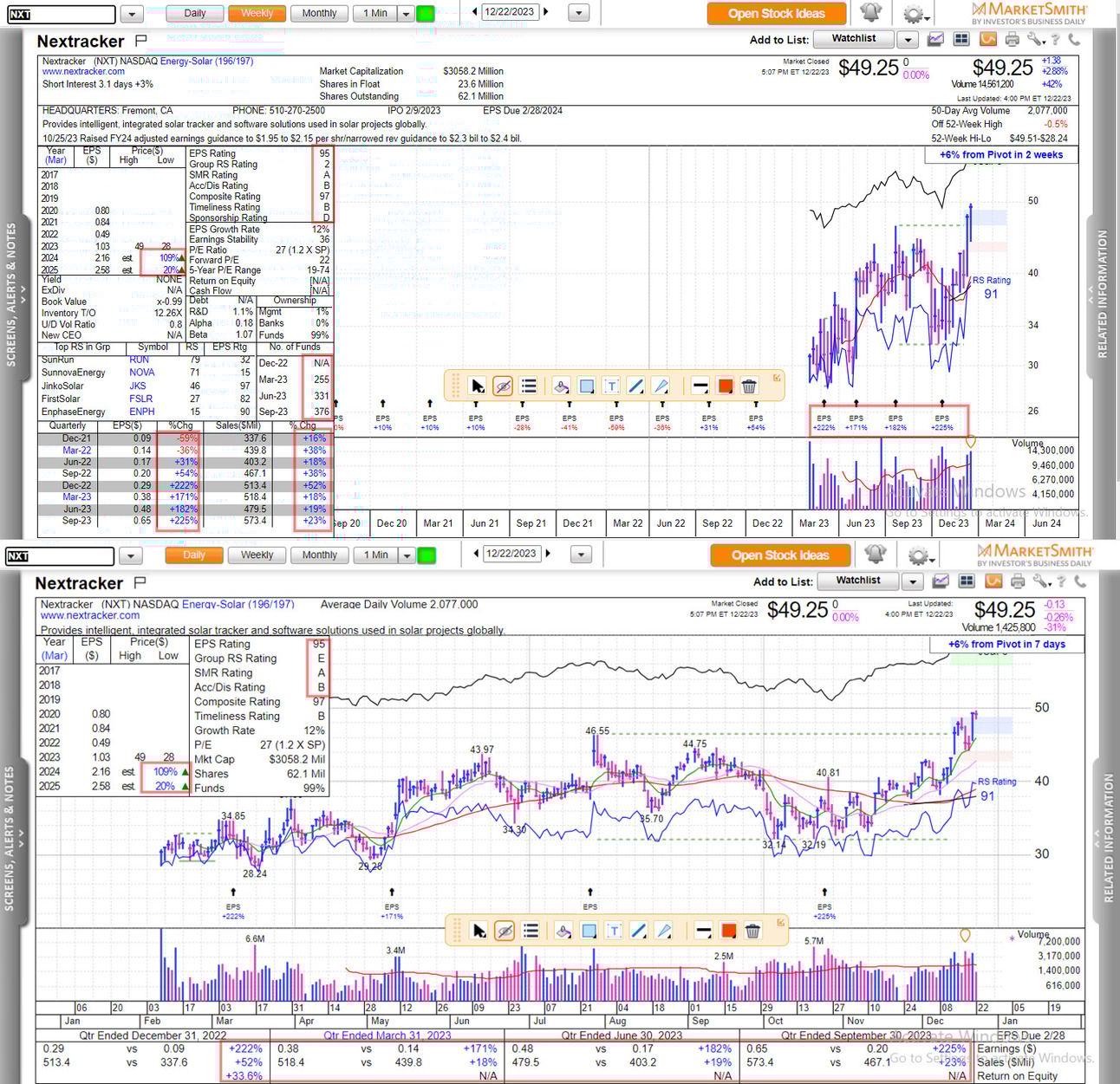Open Watchlist dropdown arrow in top window

tap(907, 39)
